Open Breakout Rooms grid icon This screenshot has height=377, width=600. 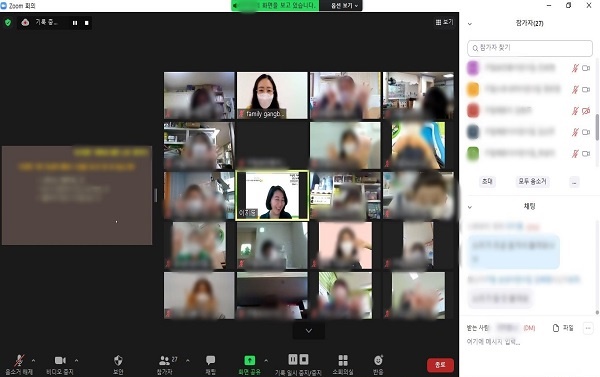pos(343,360)
